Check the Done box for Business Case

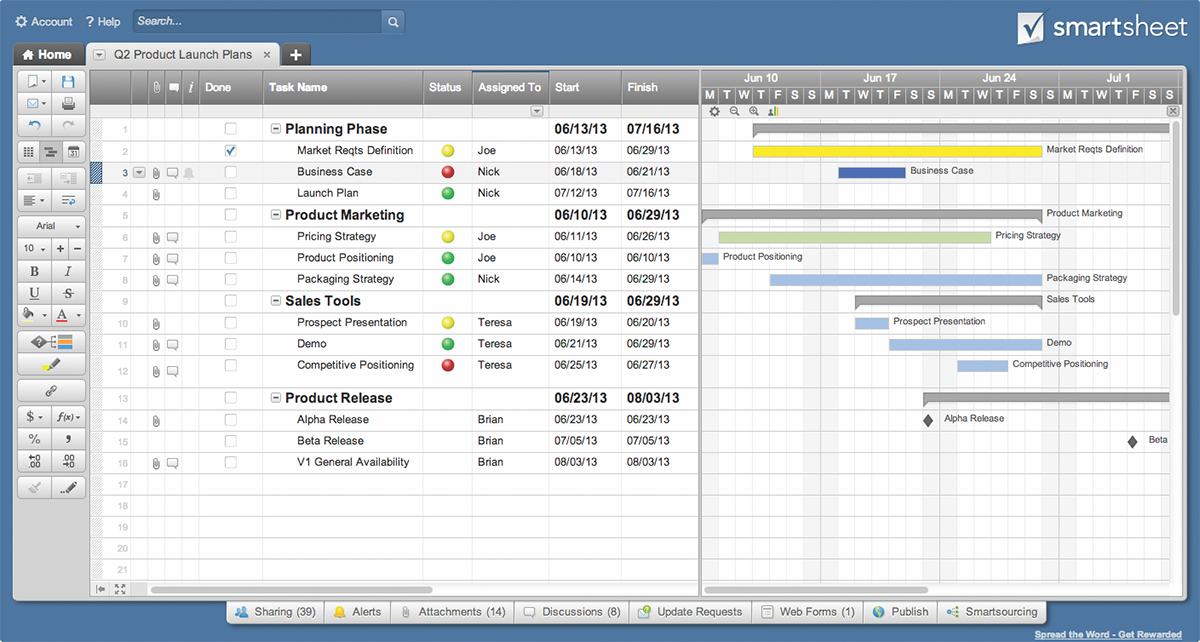tap(231, 172)
